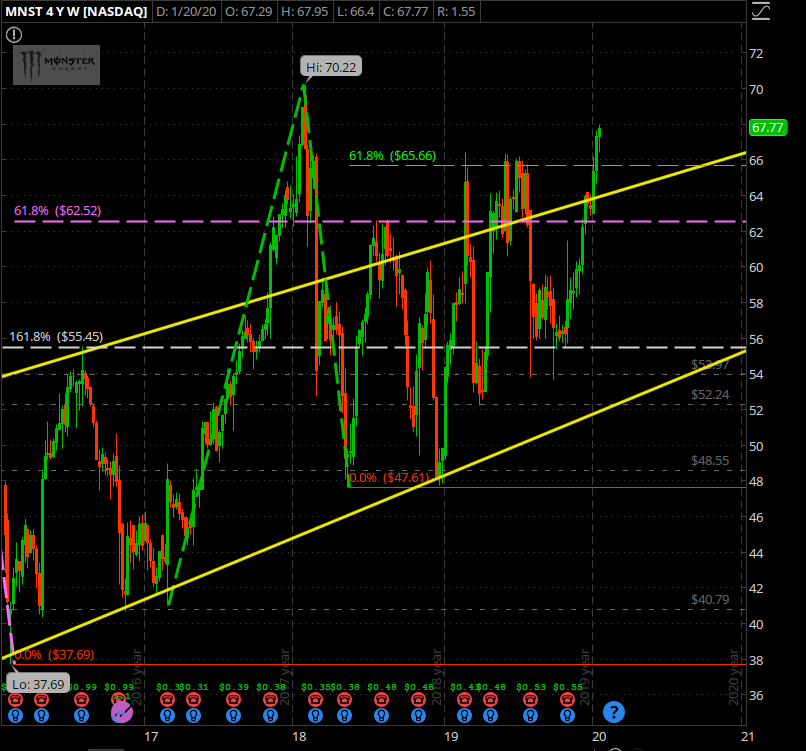Viewport: 806px width, 751px height.
Task: Select the red 0.0% ($47.61) Fibonacci label
Action: pyautogui.click(x=393, y=478)
